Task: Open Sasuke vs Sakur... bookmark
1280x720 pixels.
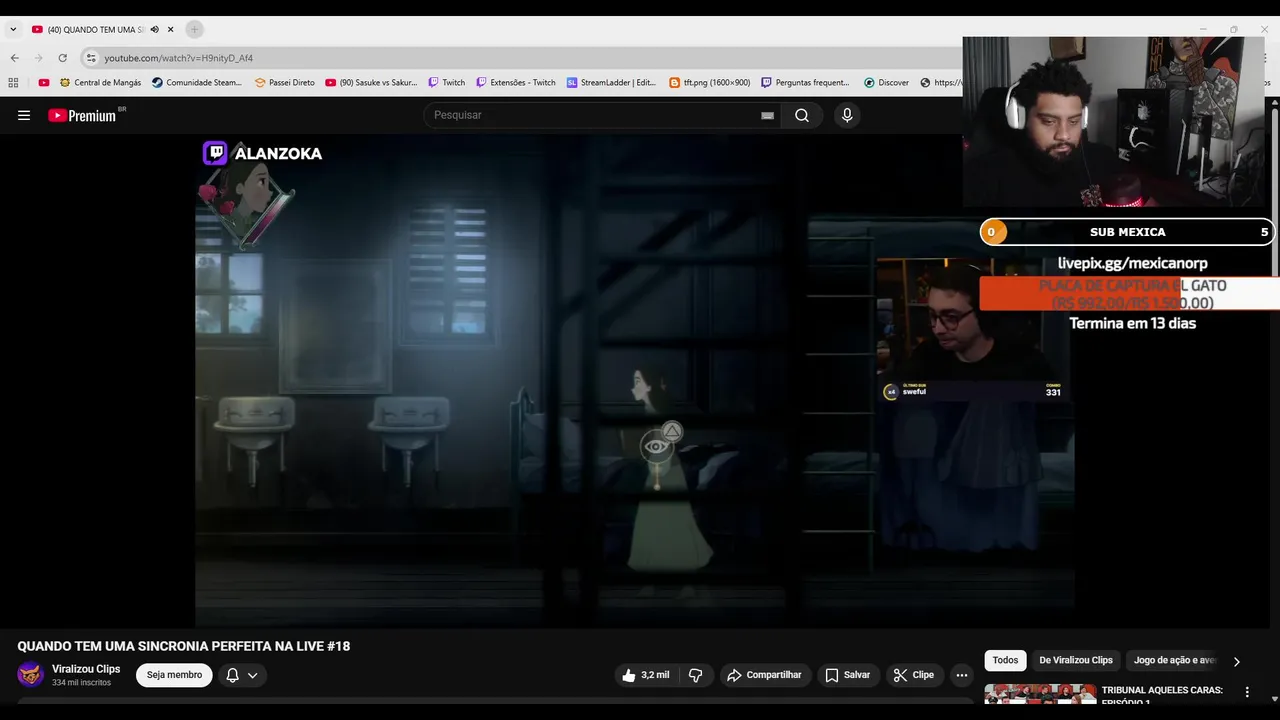Action: (x=371, y=83)
